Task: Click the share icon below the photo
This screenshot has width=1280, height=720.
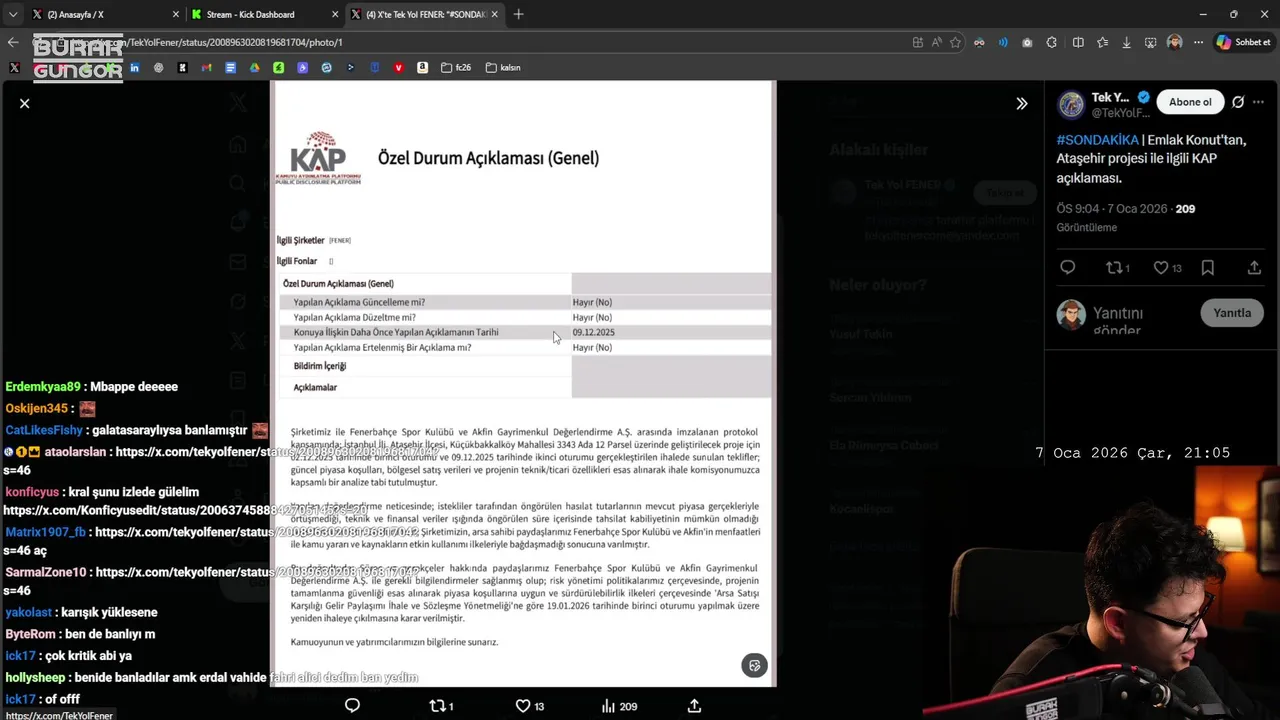Action: [694, 706]
